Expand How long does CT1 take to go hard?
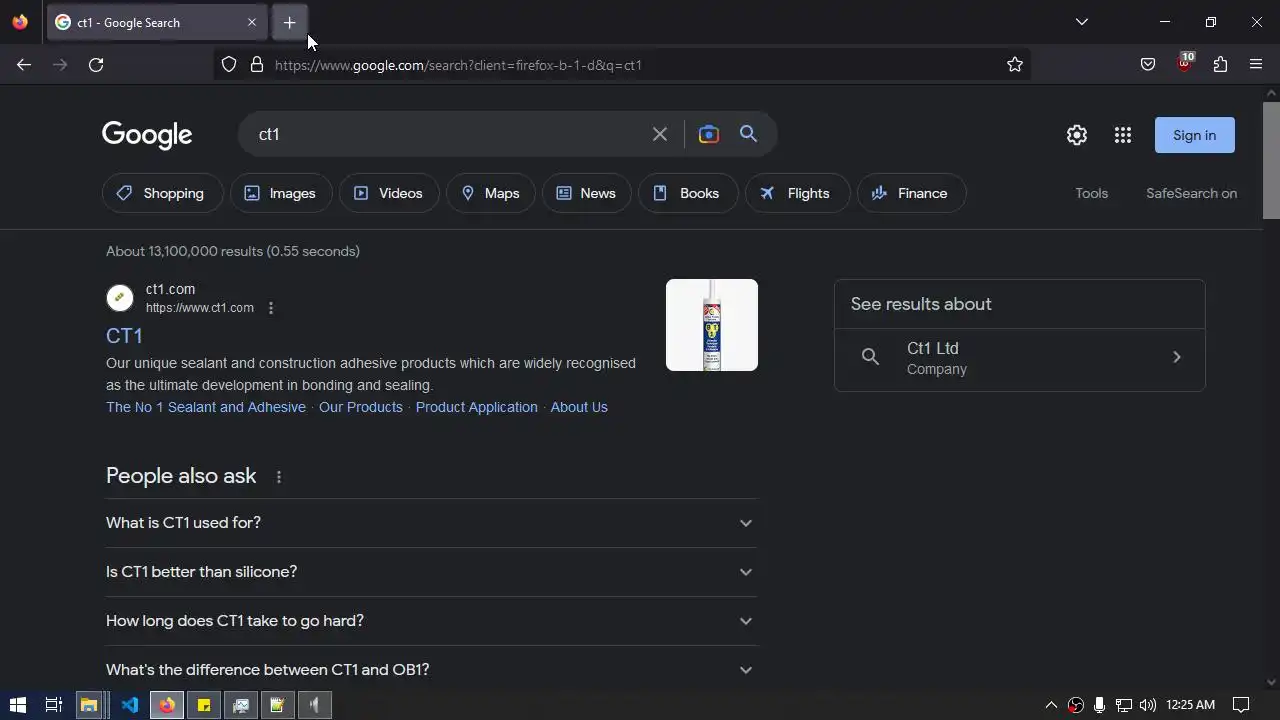The image size is (1280, 720). (432, 621)
